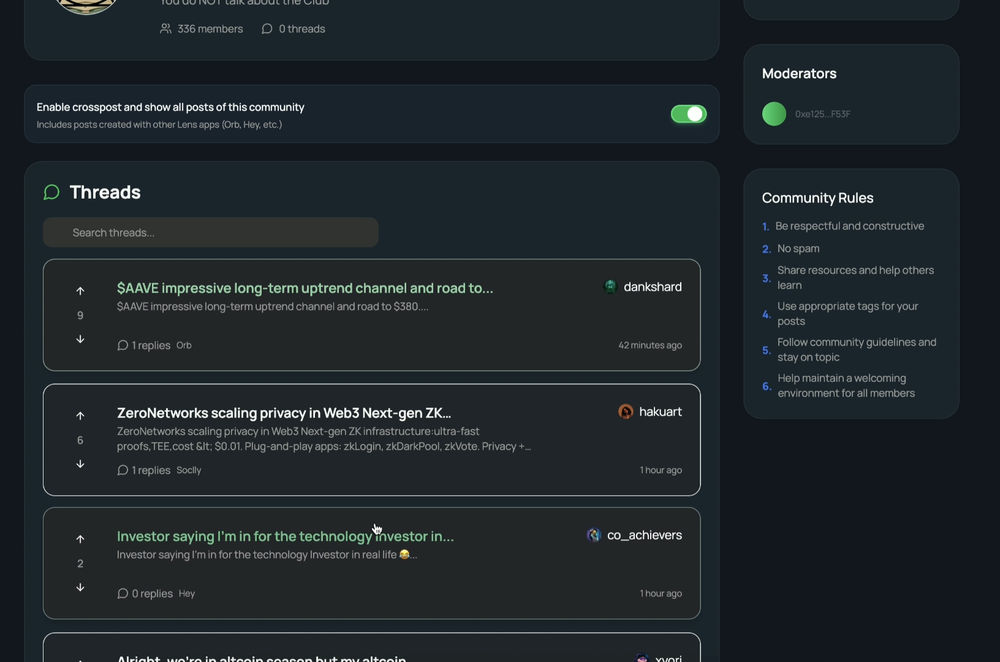Downvote the $AAVE uptrend channel thread
The image size is (1000, 662).
pyautogui.click(x=80, y=339)
